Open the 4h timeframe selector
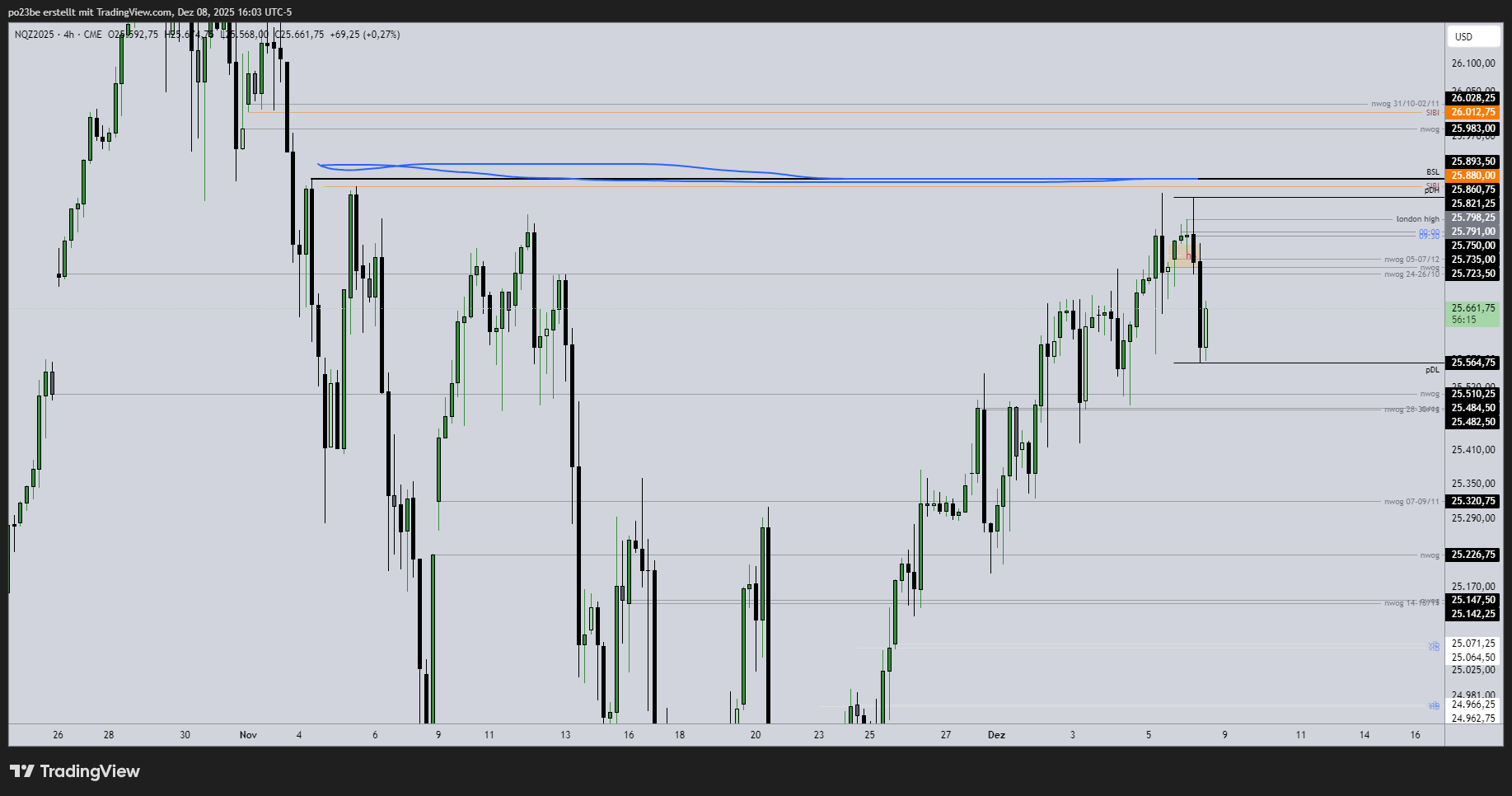 click(x=70, y=35)
